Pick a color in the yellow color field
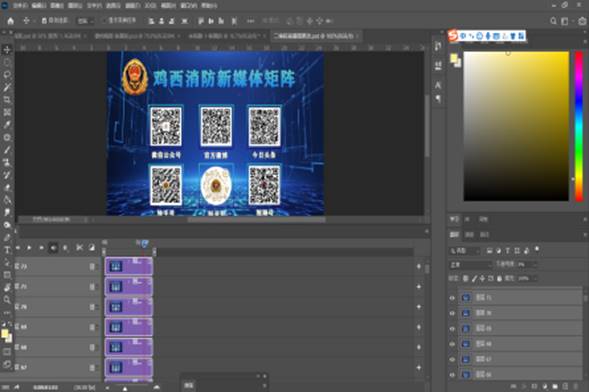Viewport: 589px width, 392px height. [516, 126]
